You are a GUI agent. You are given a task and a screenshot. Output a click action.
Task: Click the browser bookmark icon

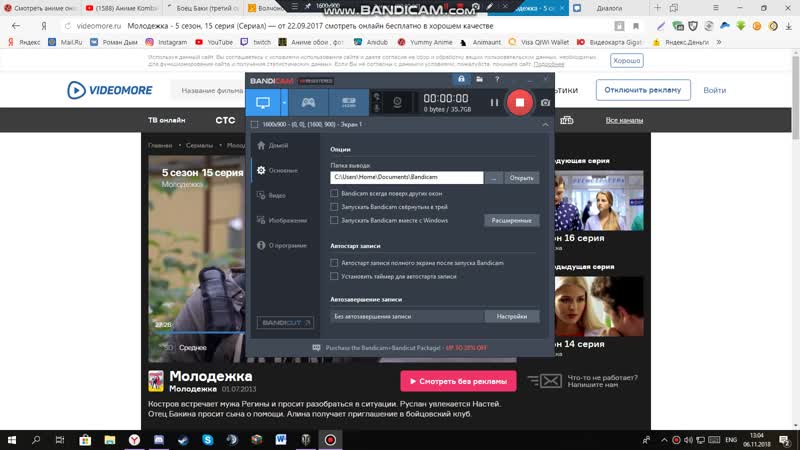[x=636, y=26]
